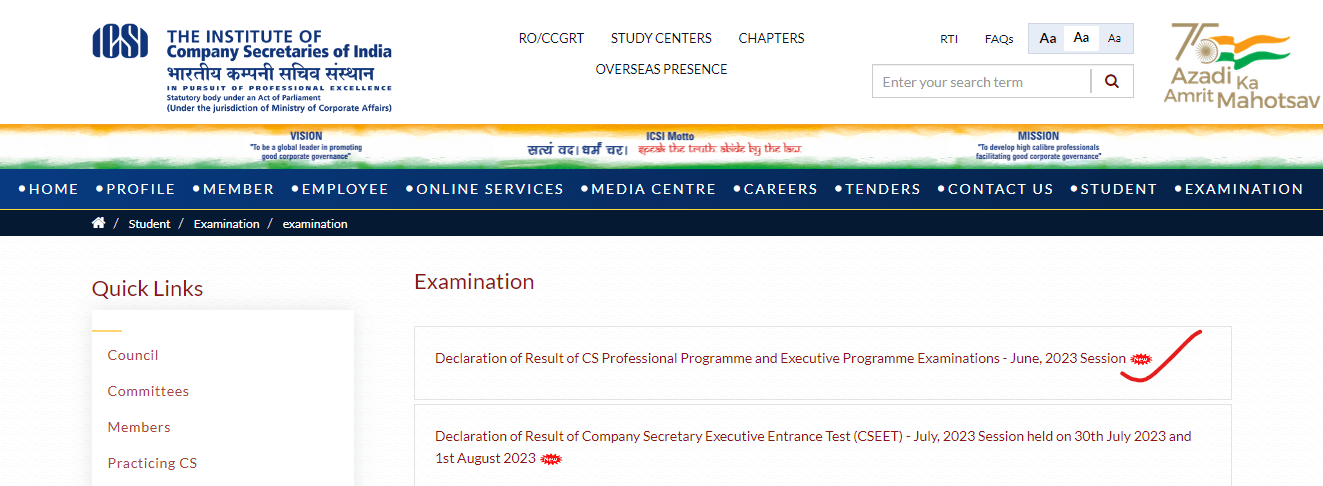Image resolution: width=1323 pixels, height=486 pixels.
Task: Open the CONTACT US menu
Action: (x=996, y=189)
